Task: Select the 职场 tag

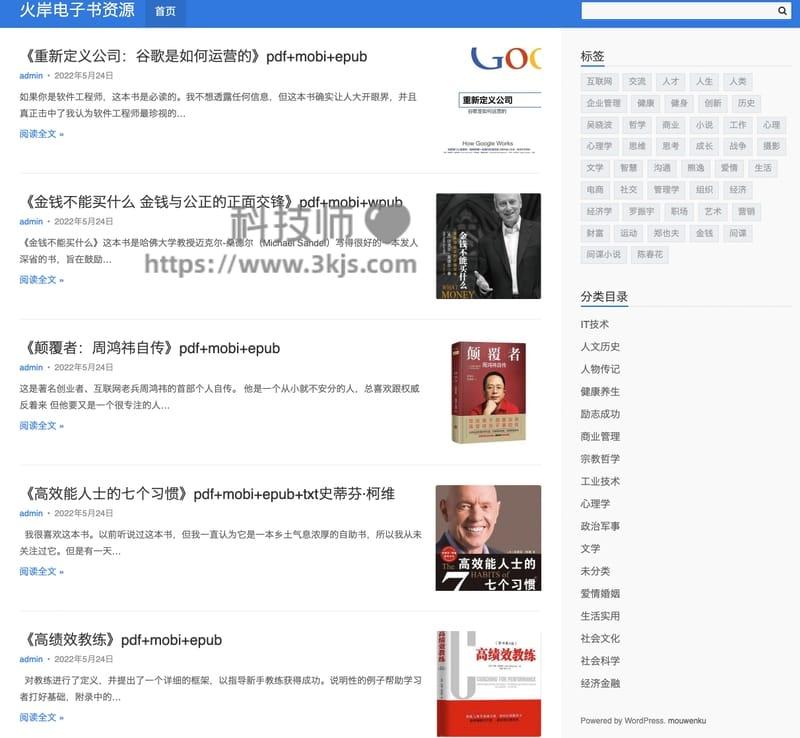Action: tap(679, 211)
